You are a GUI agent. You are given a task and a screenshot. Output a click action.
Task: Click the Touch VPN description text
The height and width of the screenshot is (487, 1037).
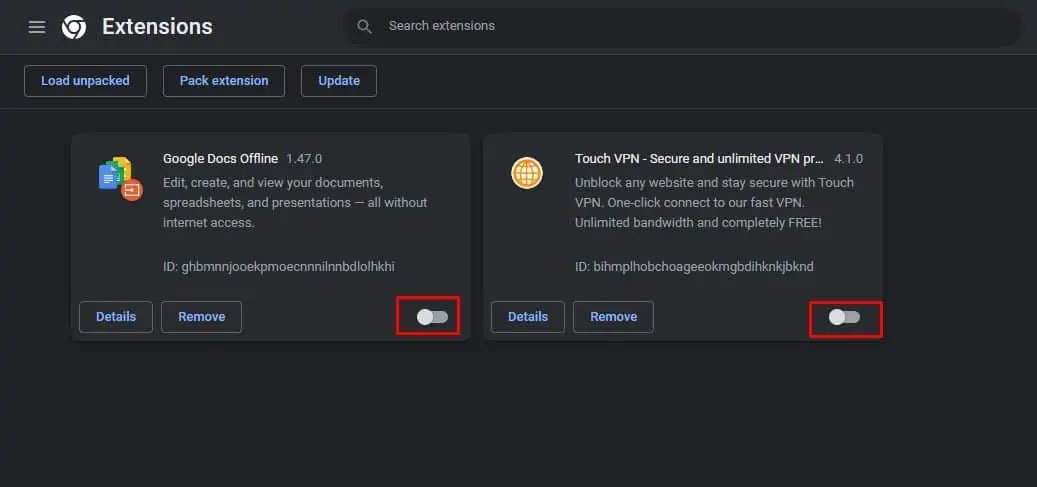pyautogui.click(x=714, y=202)
